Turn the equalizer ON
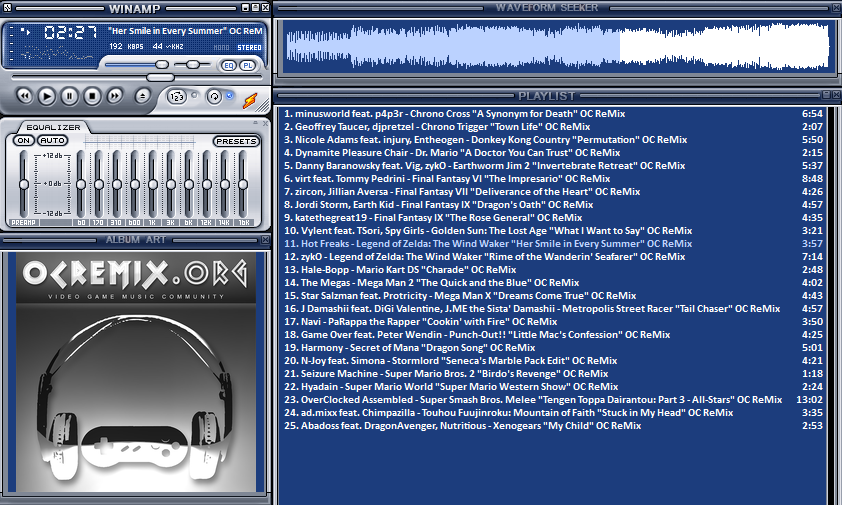 tap(24, 141)
